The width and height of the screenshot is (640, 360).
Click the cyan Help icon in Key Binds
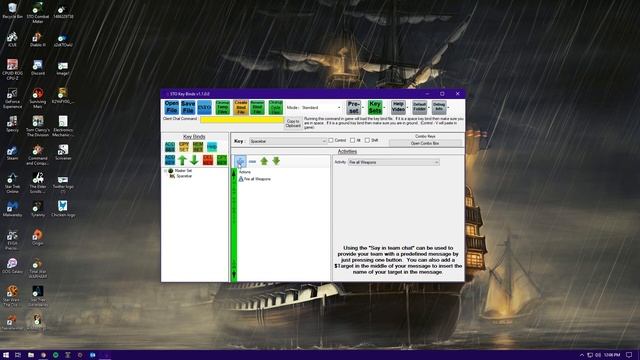tap(212, 147)
